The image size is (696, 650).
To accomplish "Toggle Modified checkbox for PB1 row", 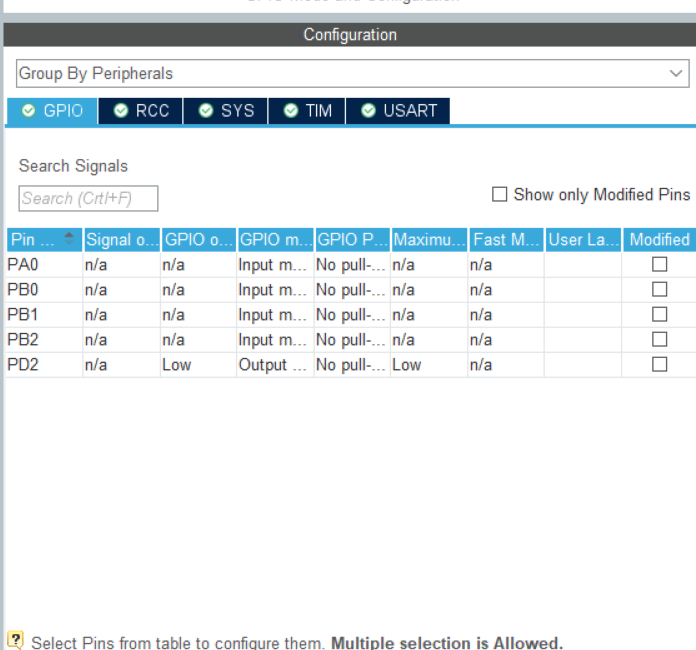I will (x=660, y=314).
